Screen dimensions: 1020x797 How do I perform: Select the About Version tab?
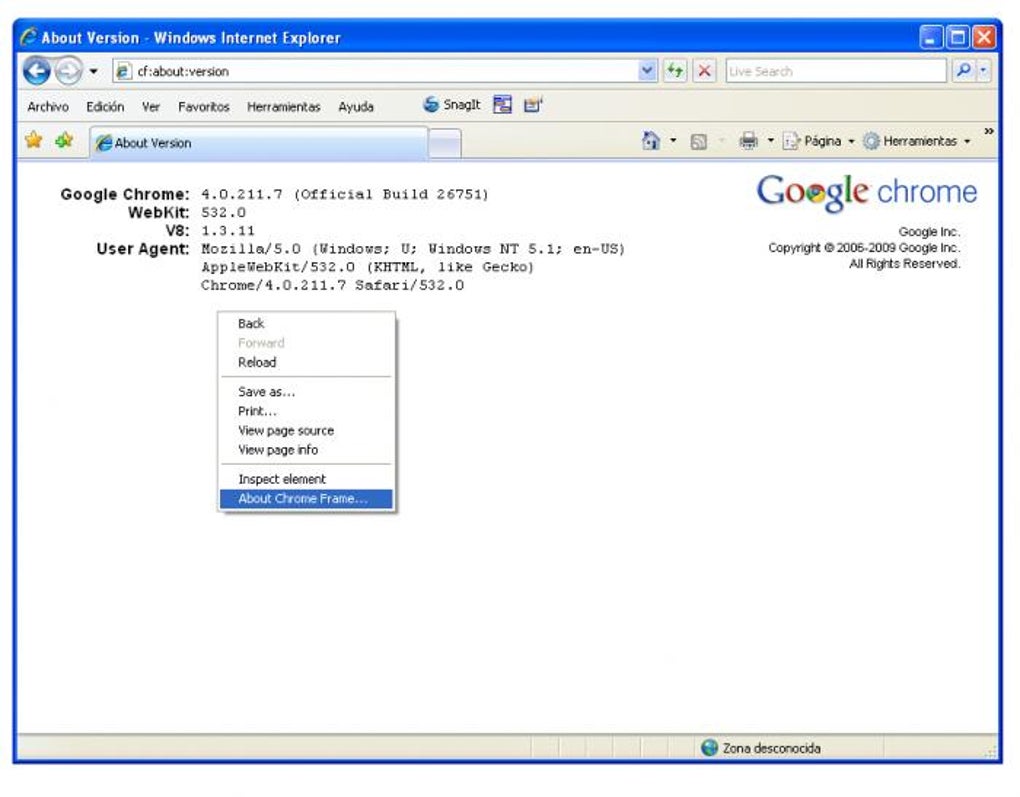[x=258, y=143]
